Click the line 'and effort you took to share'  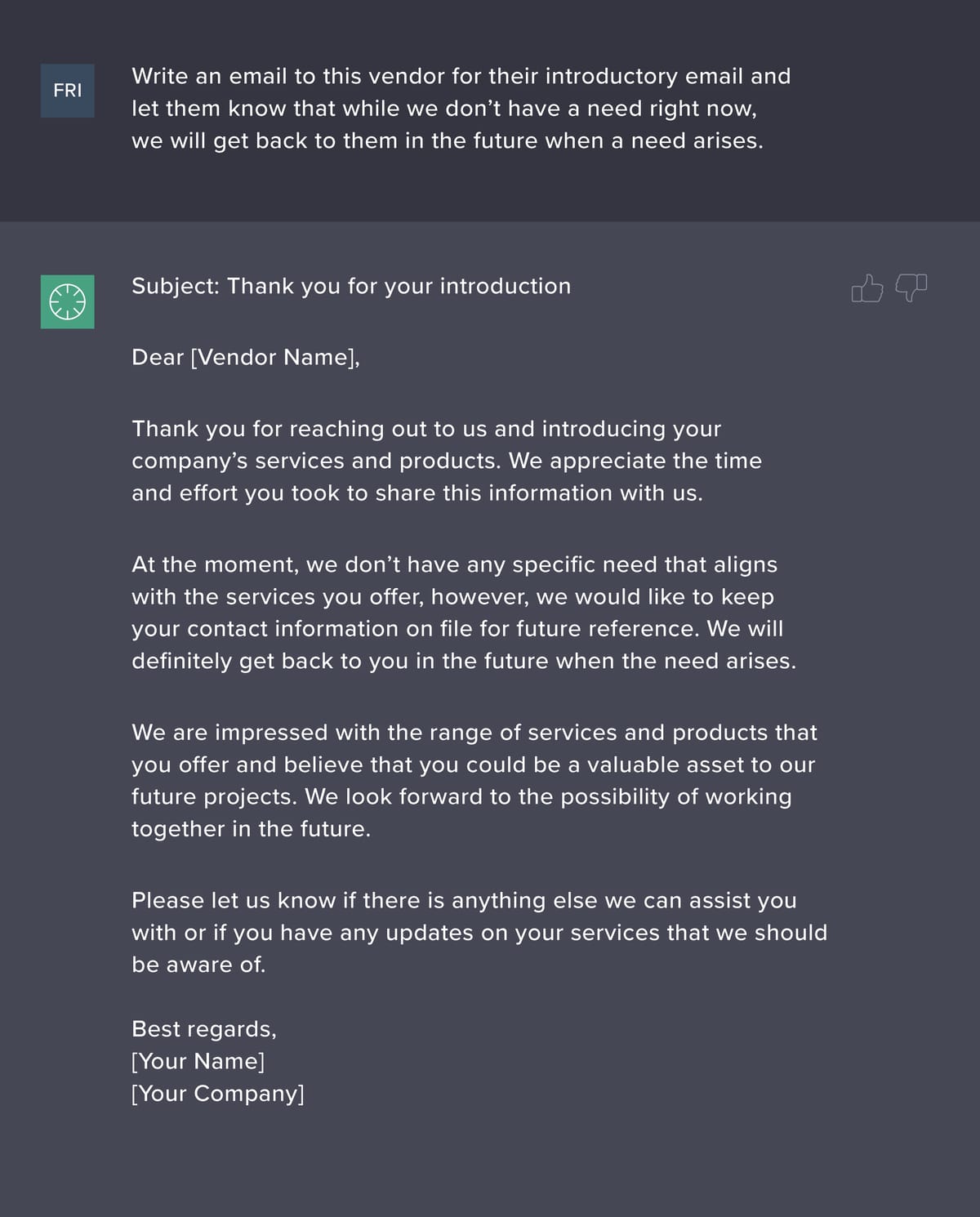[416, 493]
